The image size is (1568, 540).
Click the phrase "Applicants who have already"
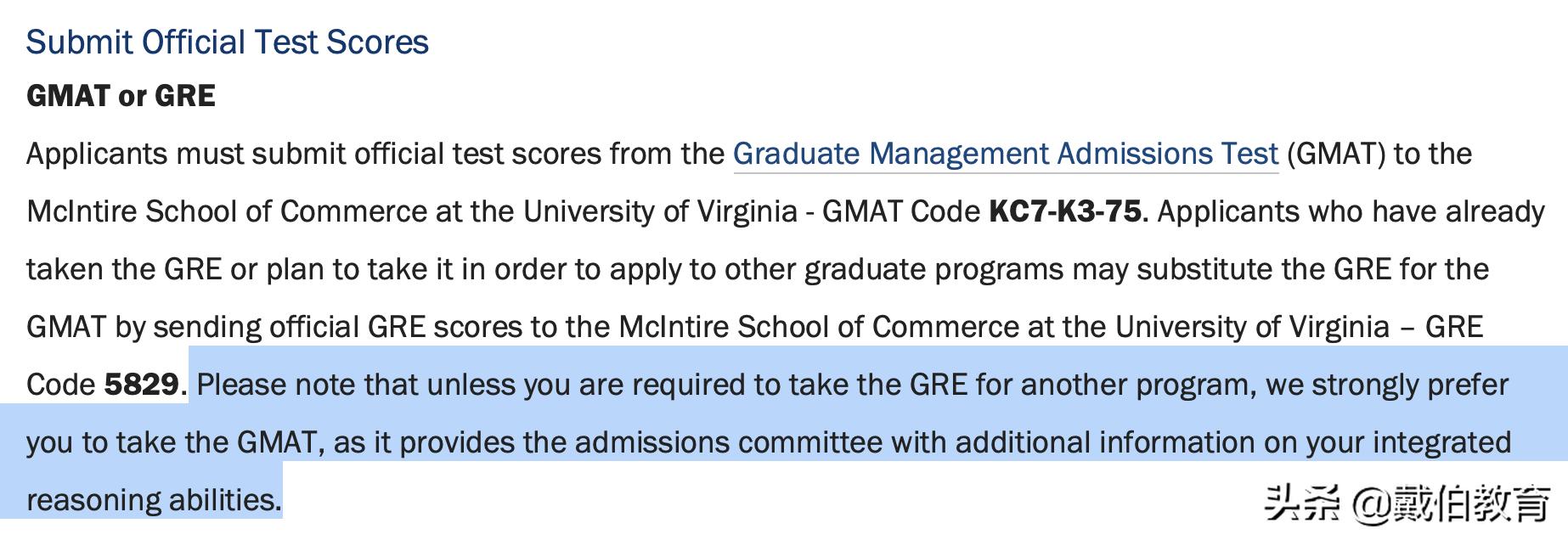click(1351, 211)
